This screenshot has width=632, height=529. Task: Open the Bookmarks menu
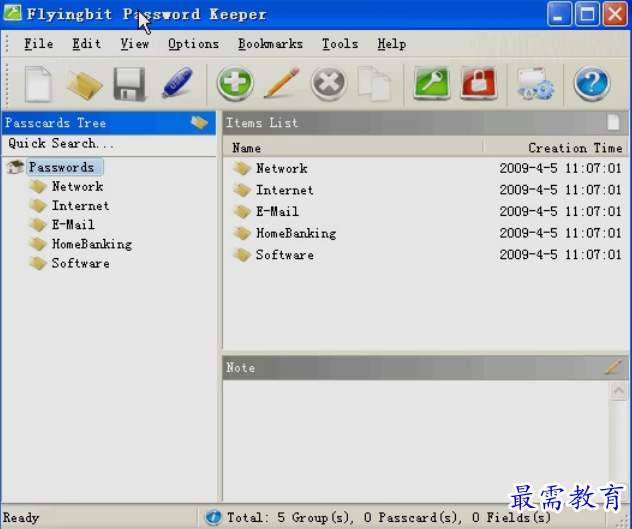pos(270,44)
